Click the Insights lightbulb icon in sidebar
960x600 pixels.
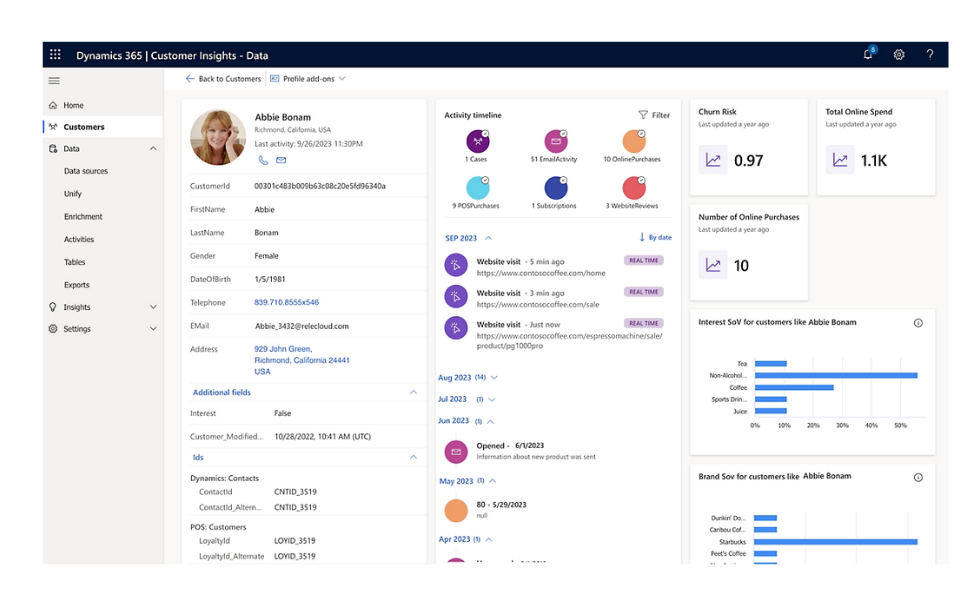coord(53,307)
